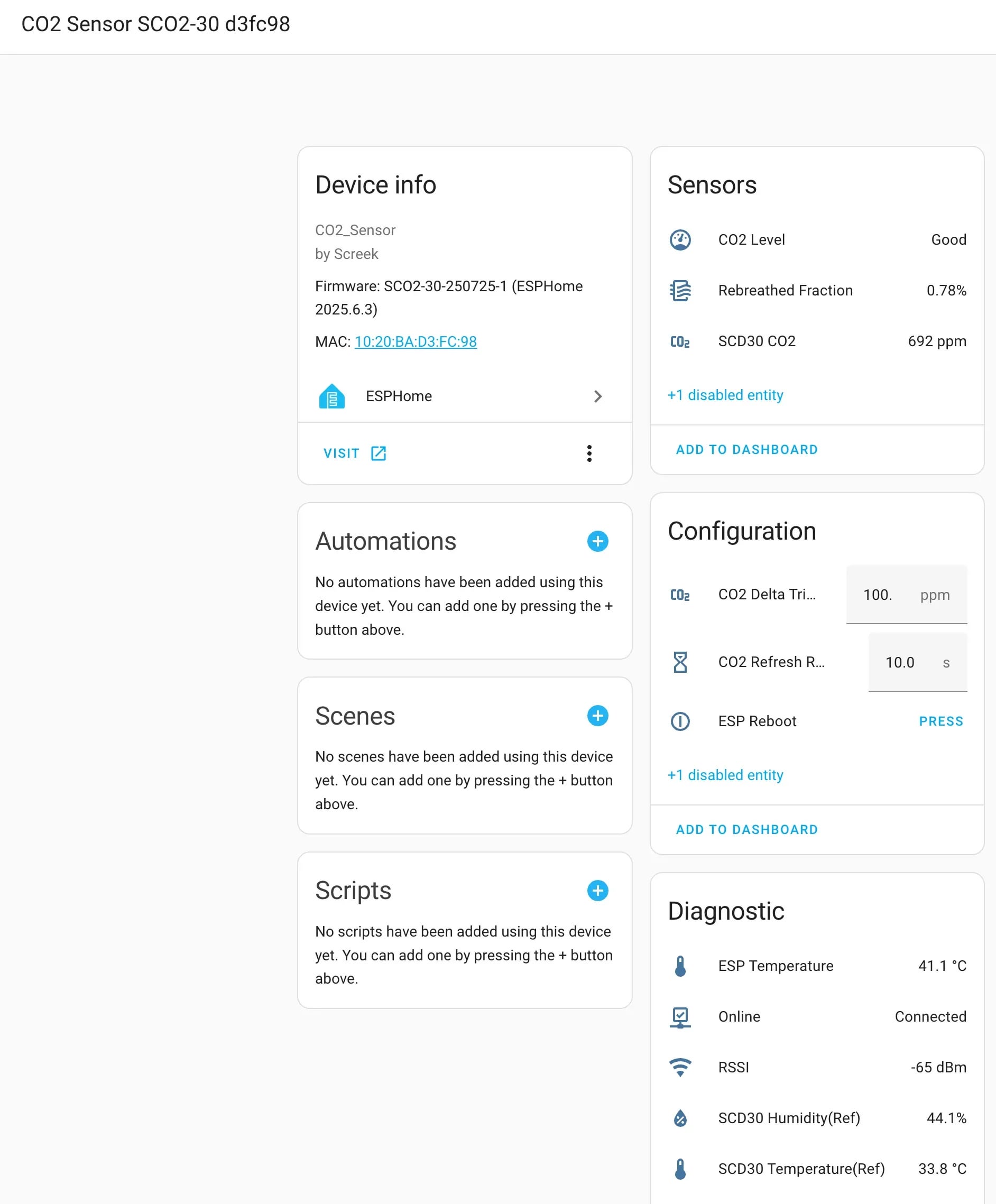Click the CO2 Level gauge icon
Screen dimensions: 996x1204
tap(680, 239)
